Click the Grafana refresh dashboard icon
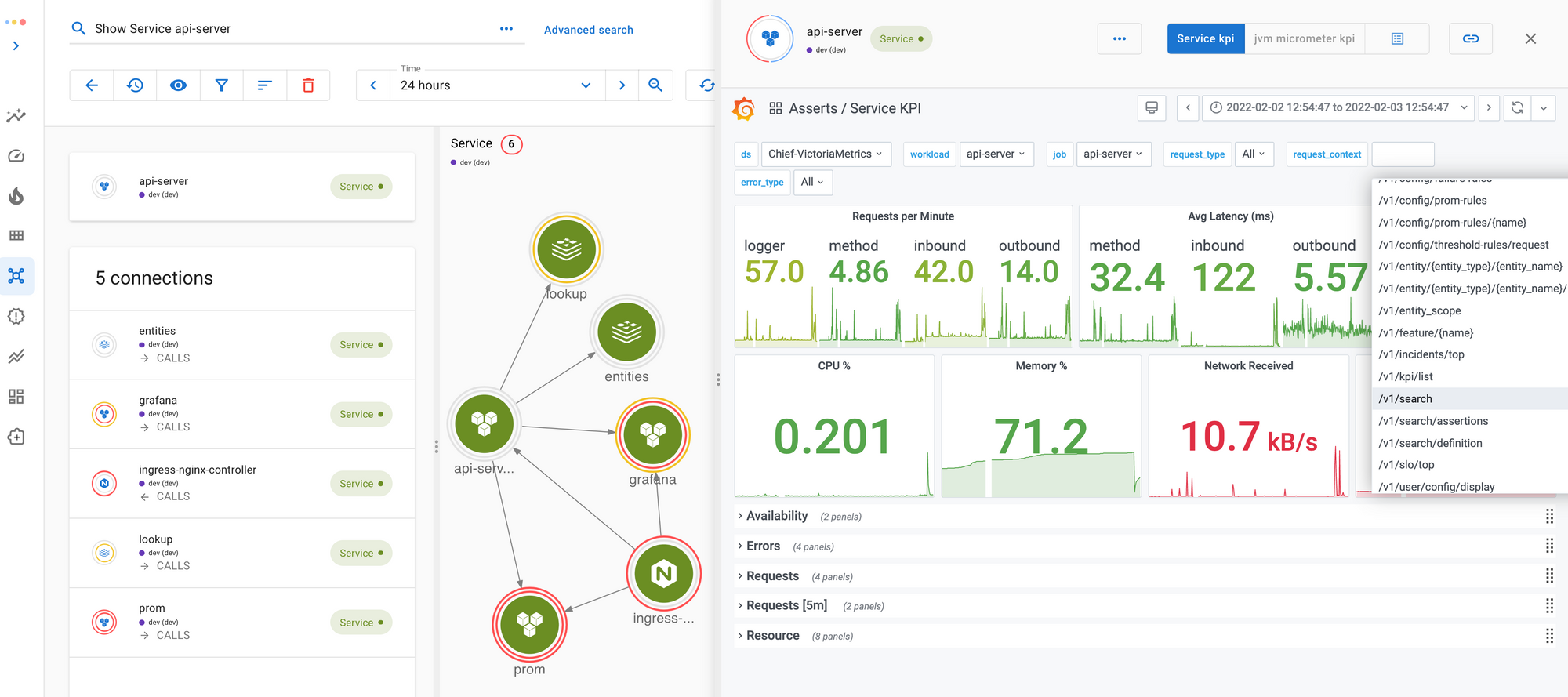Viewport: 1568px width, 697px height. point(1517,108)
